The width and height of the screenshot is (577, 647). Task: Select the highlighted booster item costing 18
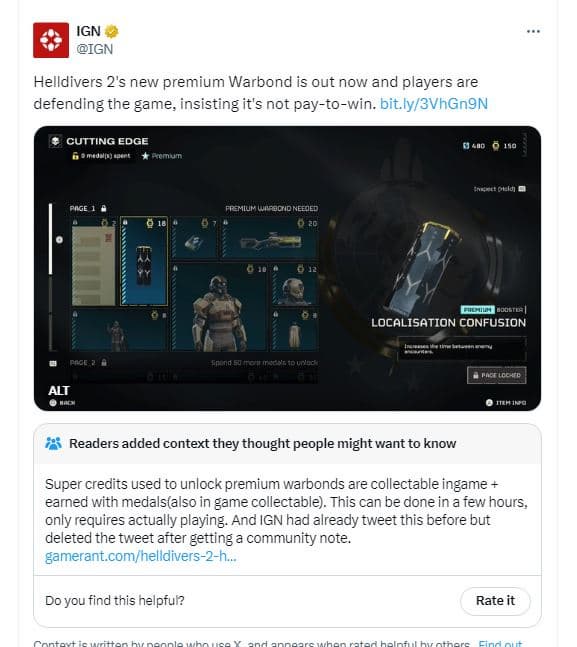pos(144,261)
